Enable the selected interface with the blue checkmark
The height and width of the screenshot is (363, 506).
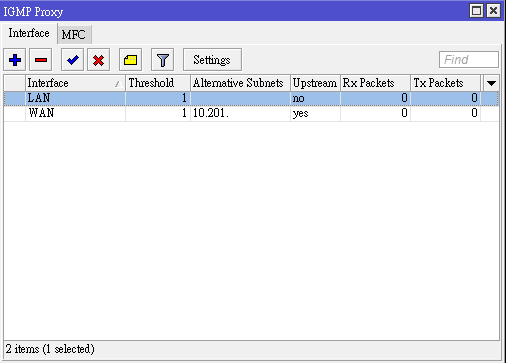point(72,60)
